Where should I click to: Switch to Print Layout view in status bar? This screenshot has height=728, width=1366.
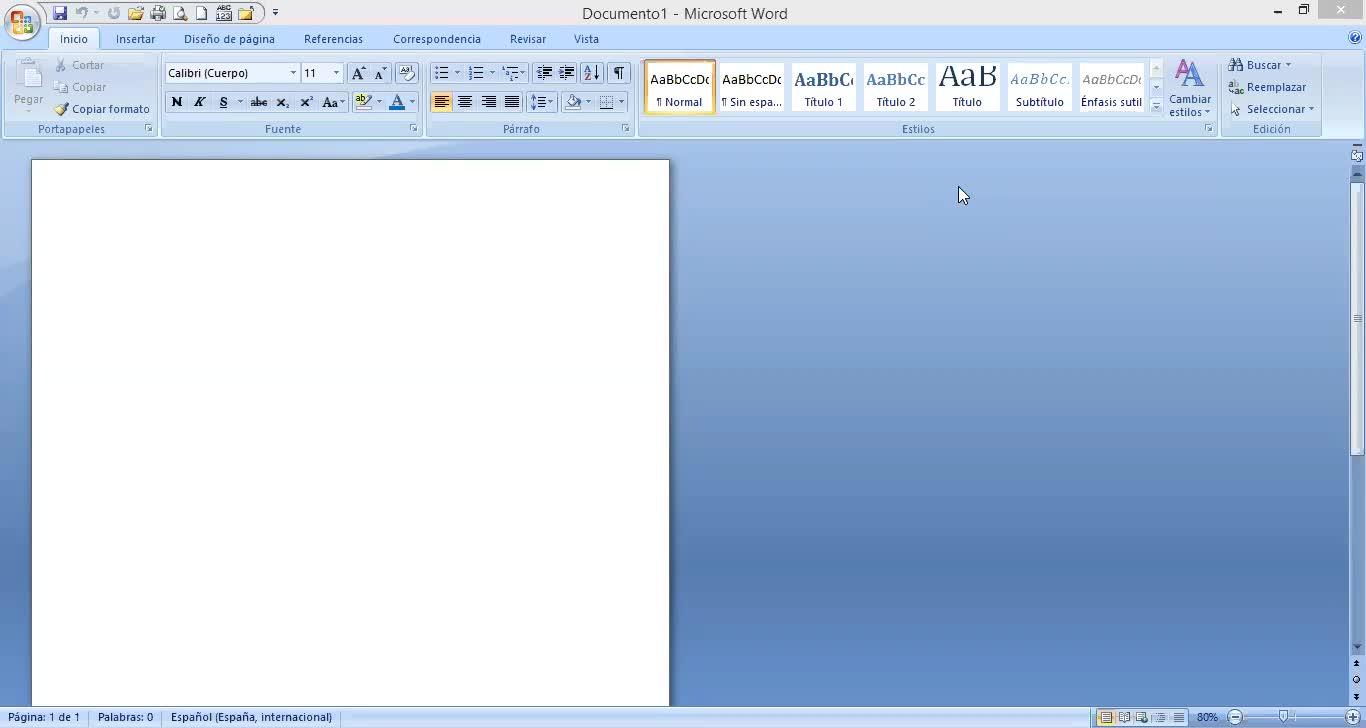[x=1106, y=717]
